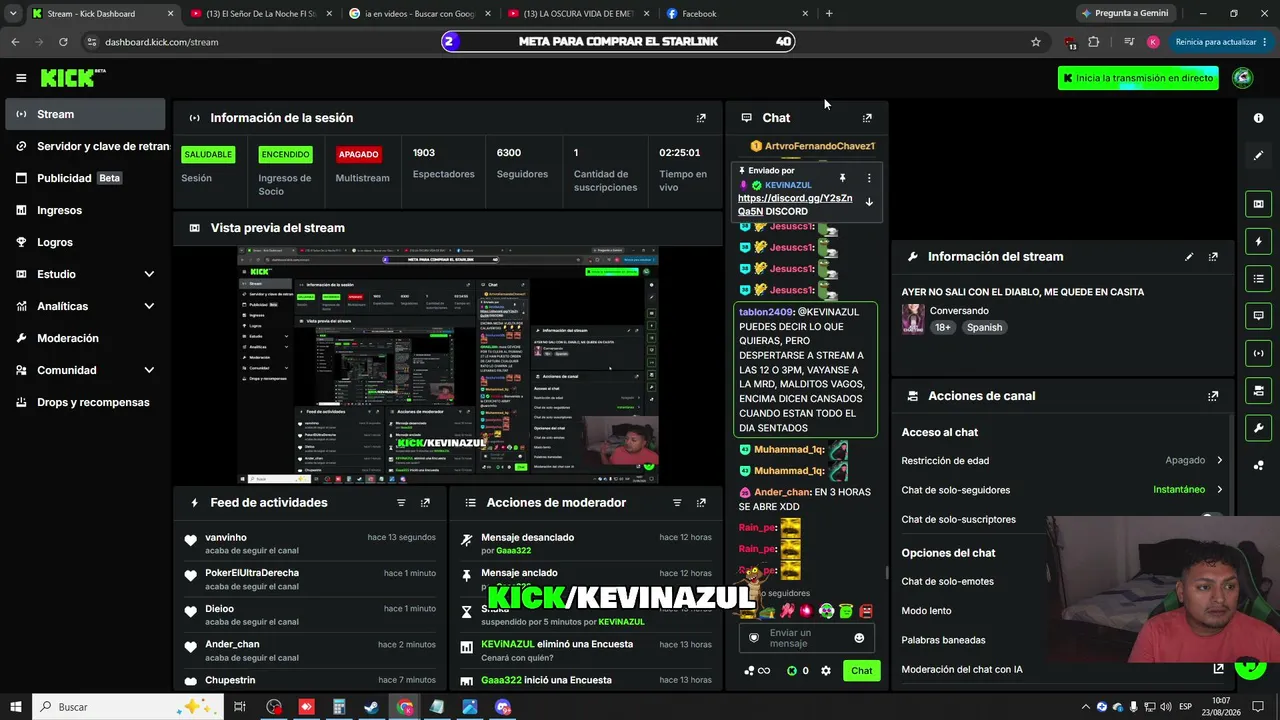Open Moderación in sidebar
The image size is (1280, 720).
pyautogui.click(x=85, y=338)
